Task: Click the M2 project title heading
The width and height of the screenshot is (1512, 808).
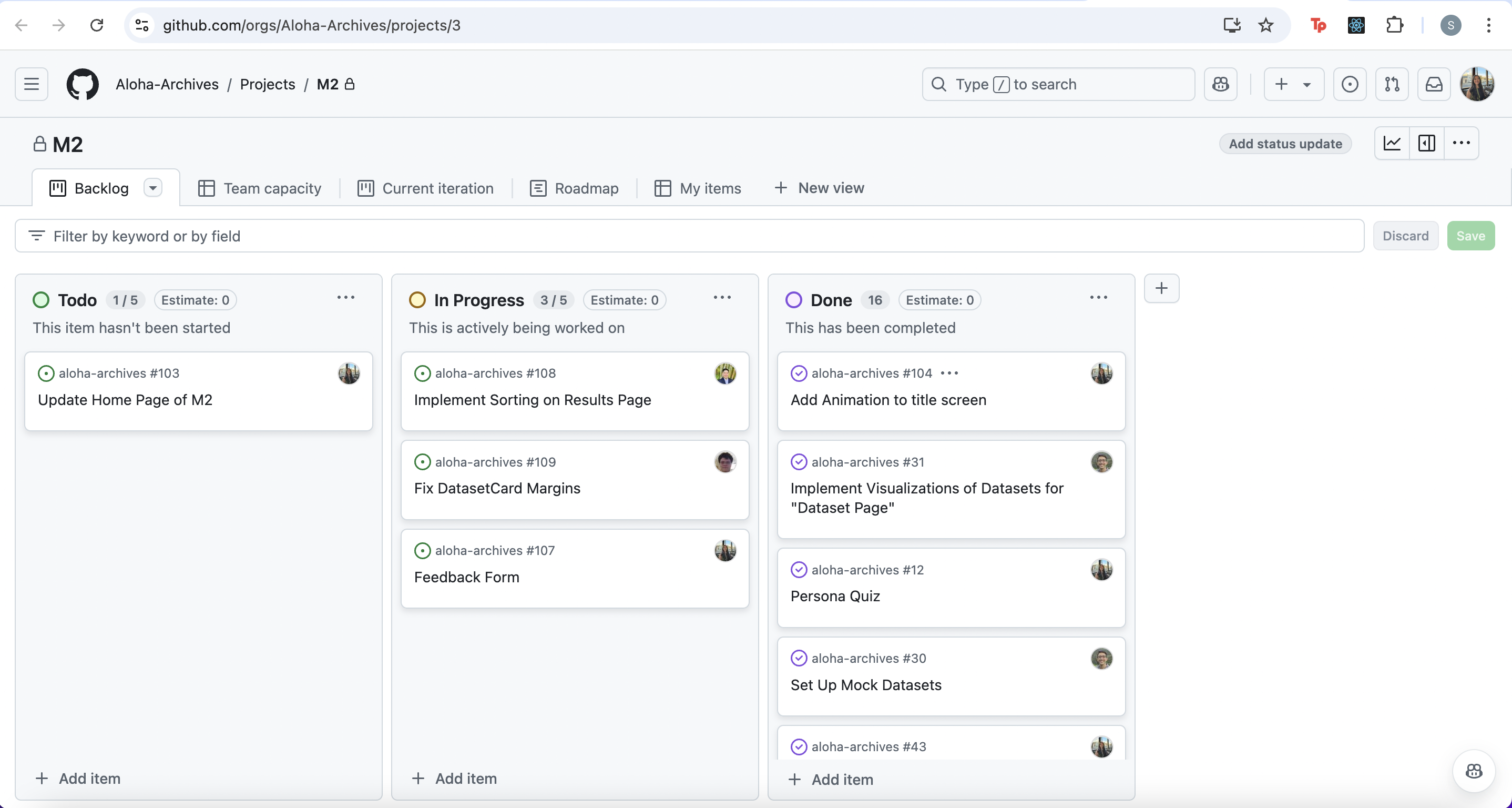Action: (x=67, y=145)
